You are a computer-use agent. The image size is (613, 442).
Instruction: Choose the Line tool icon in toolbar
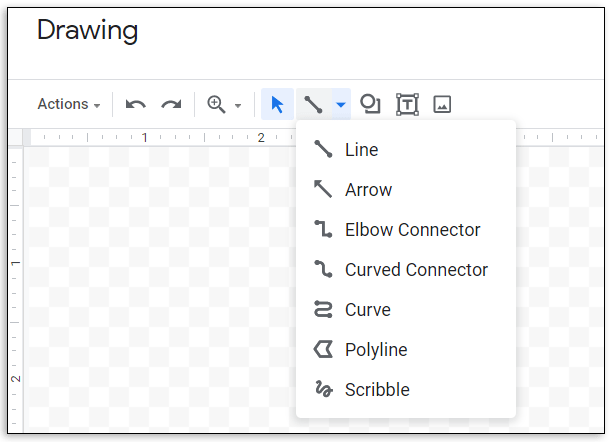click(x=313, y=104)
